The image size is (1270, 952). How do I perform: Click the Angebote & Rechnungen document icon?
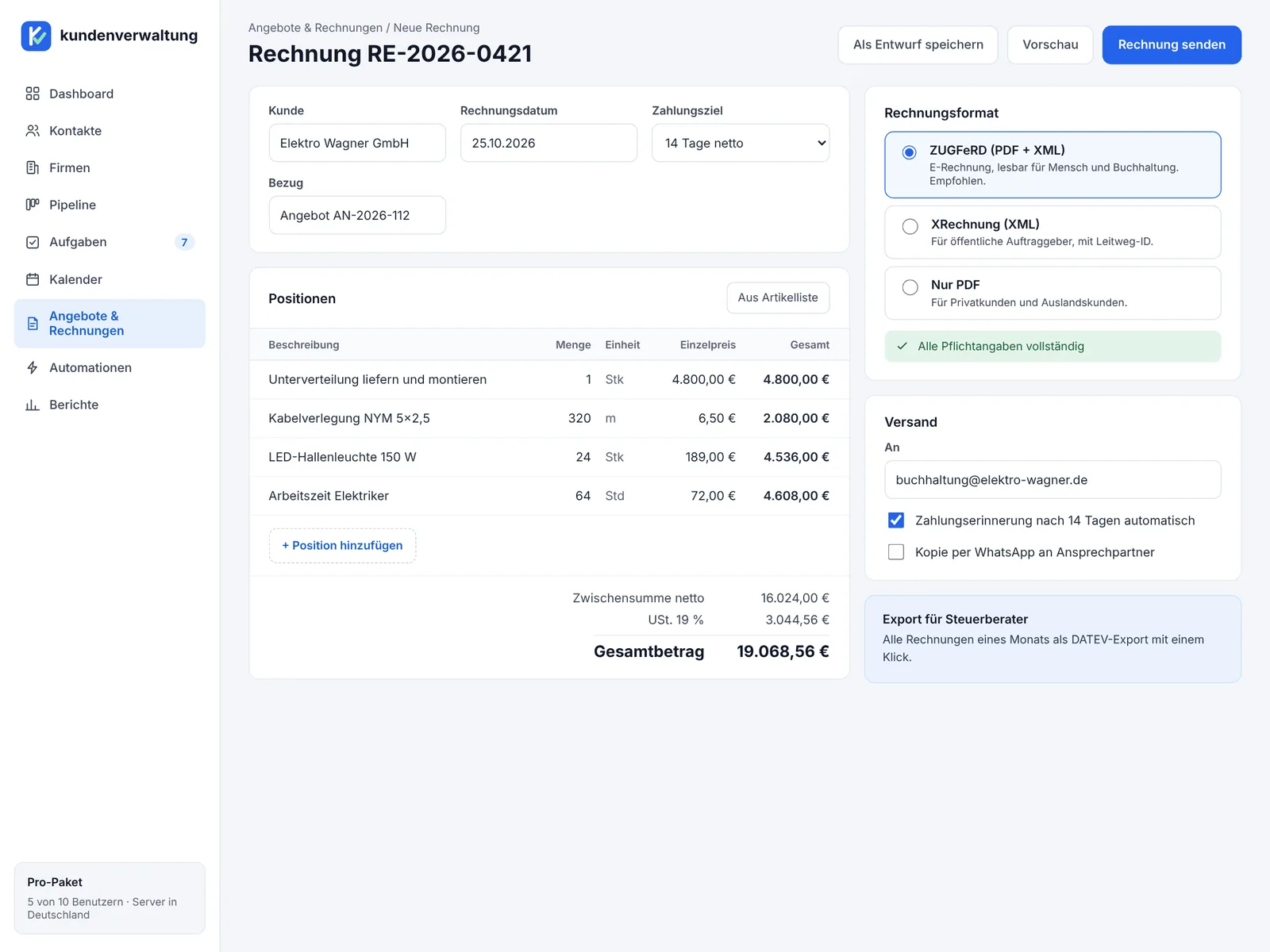pos(33,324)
